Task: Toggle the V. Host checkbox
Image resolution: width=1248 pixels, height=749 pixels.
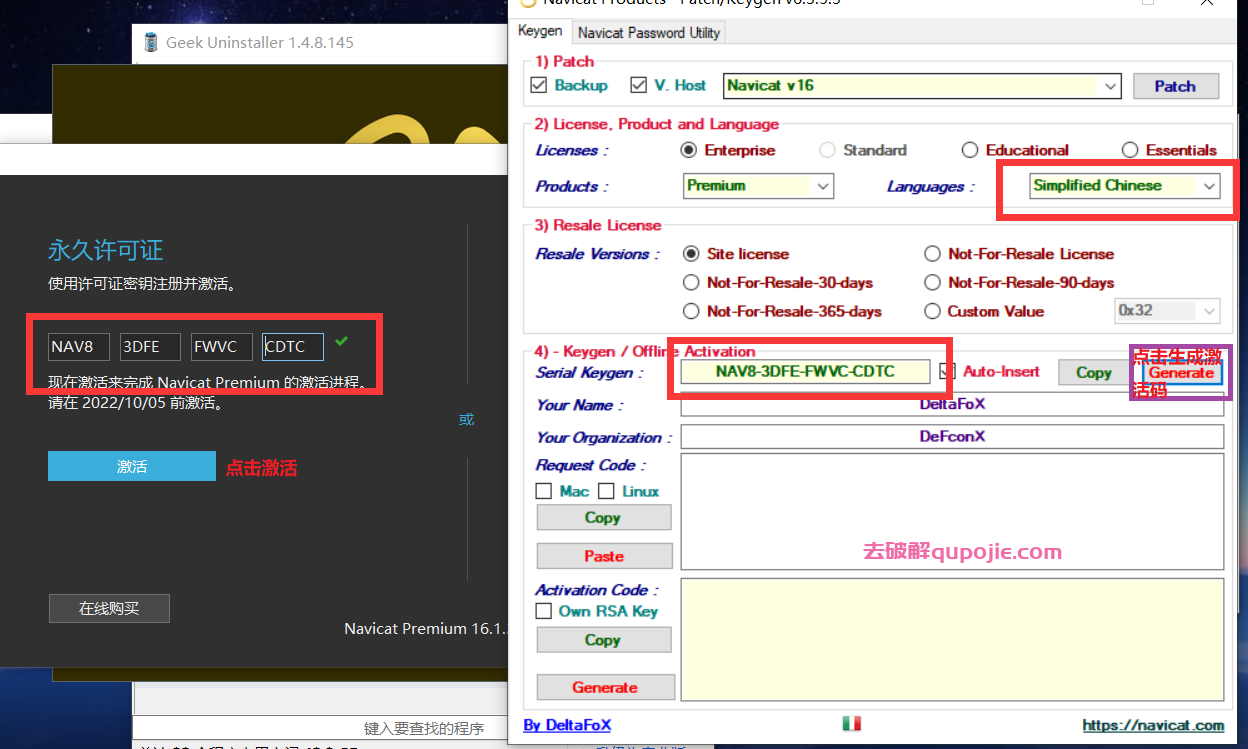Action: click(x=638, y=85)
